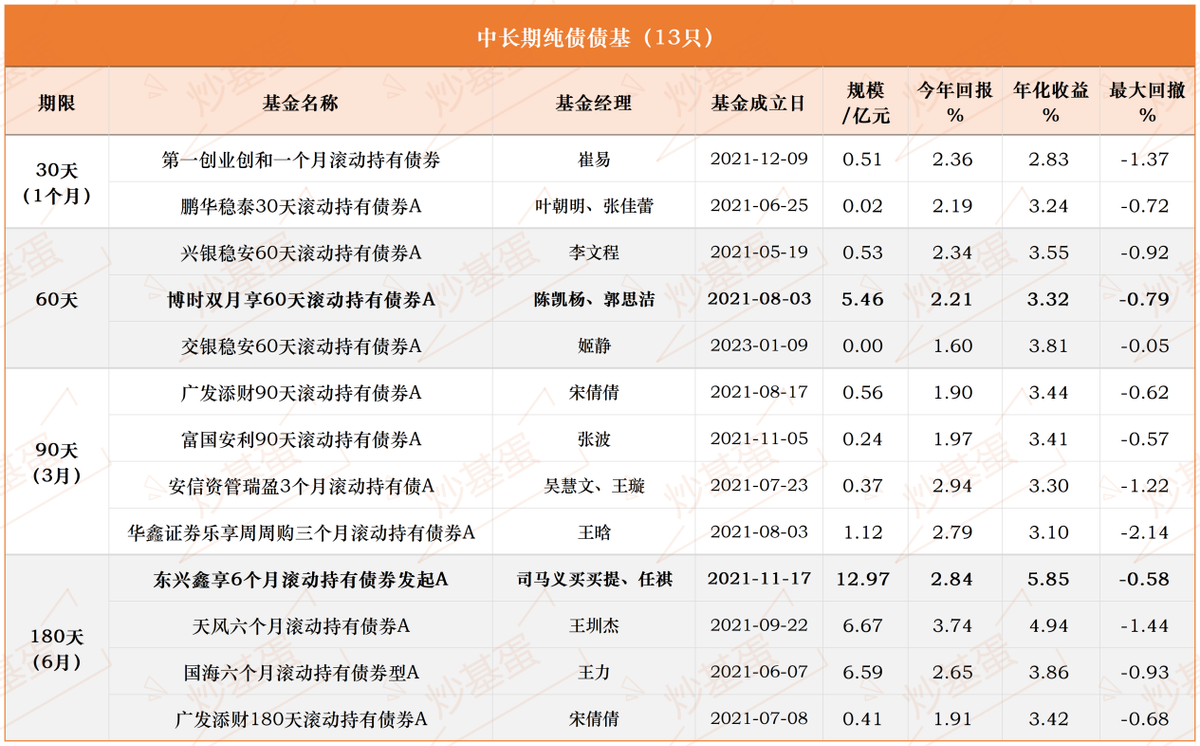Click manager name 王圳杰
The height and width of the screenshot is (746, 1200).
594,626
